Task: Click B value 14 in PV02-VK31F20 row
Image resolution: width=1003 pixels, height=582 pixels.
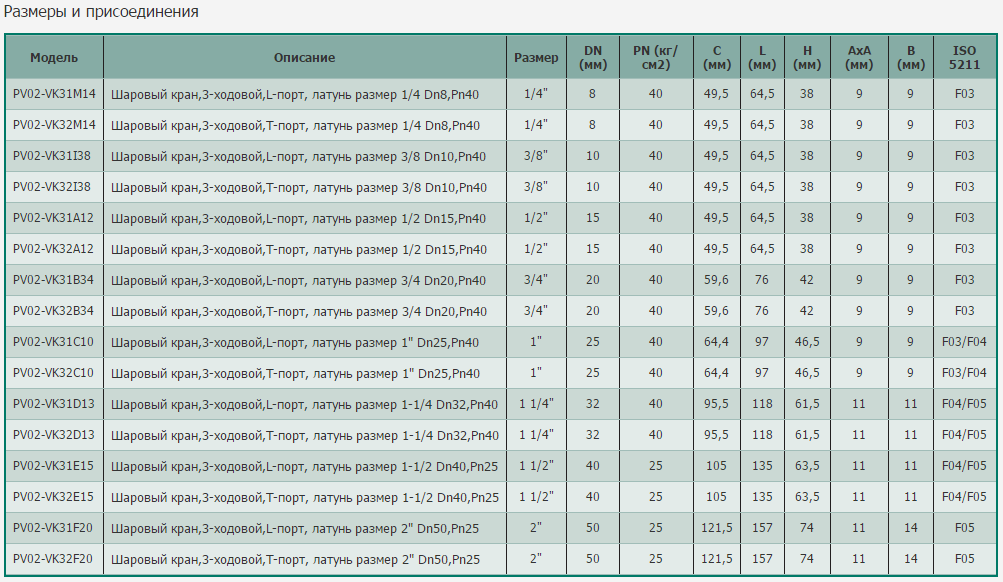Action: [x=911, y=528]
